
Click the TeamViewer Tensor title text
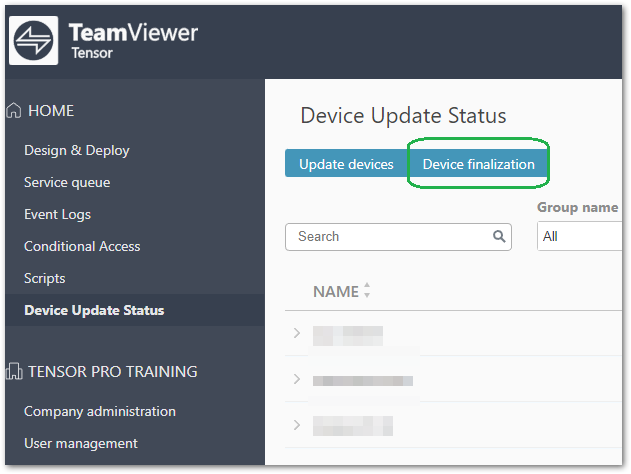coord(133,40)
